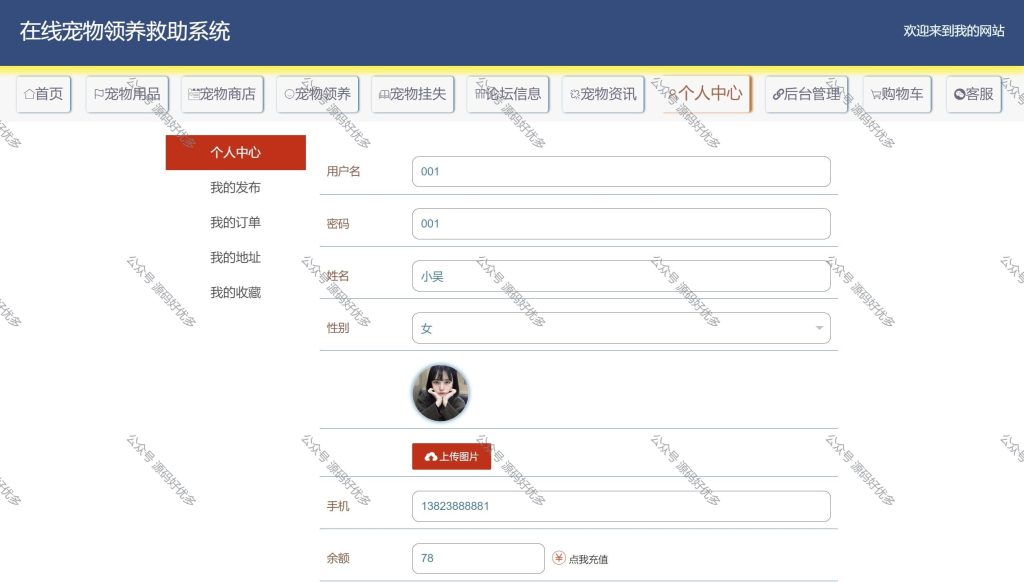Focus the 用户名 input field
The width and height of the screenshot is (1024, 582).
621,171
